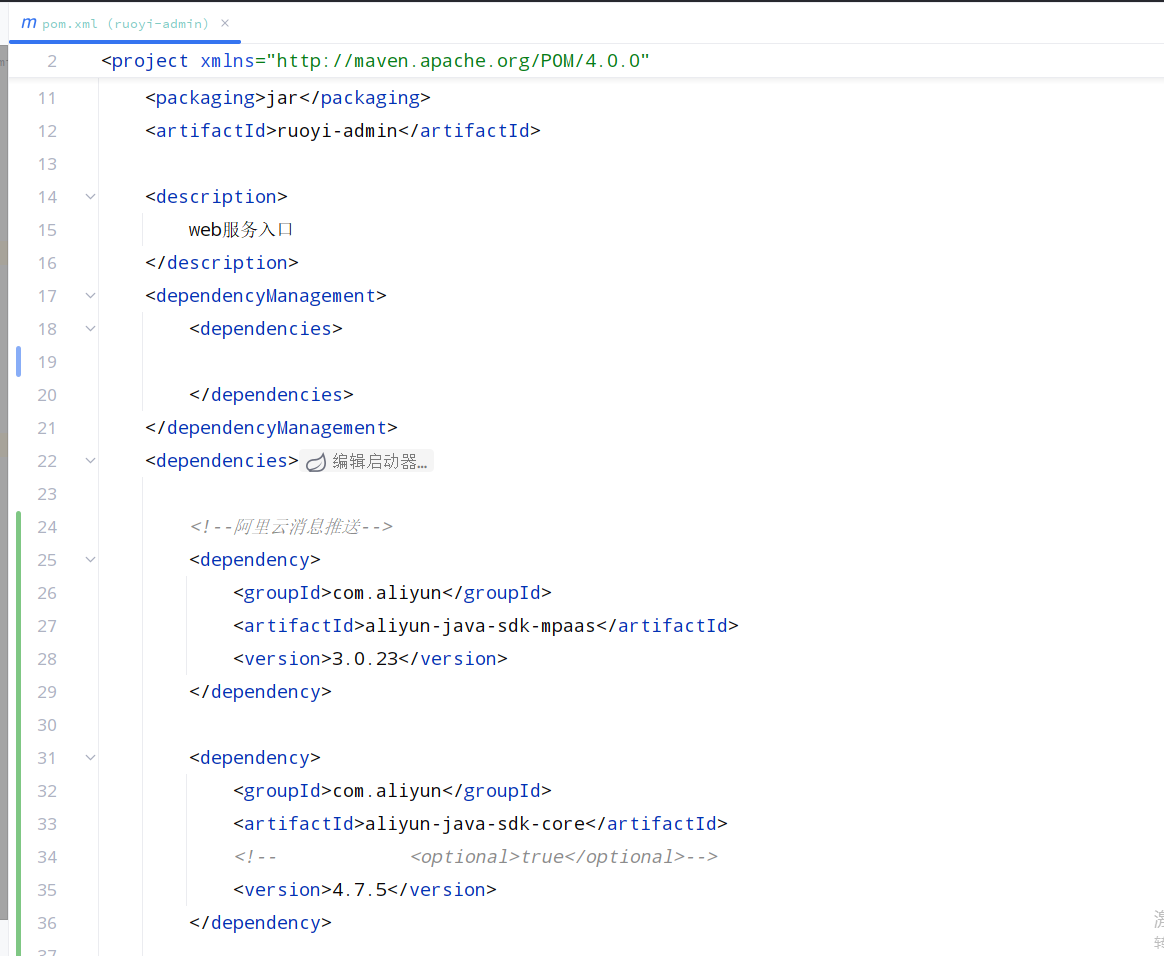This screenshot has height=956, width=1164.
Task: Click the web服务入口 description text
Action: tap(240, 229)
